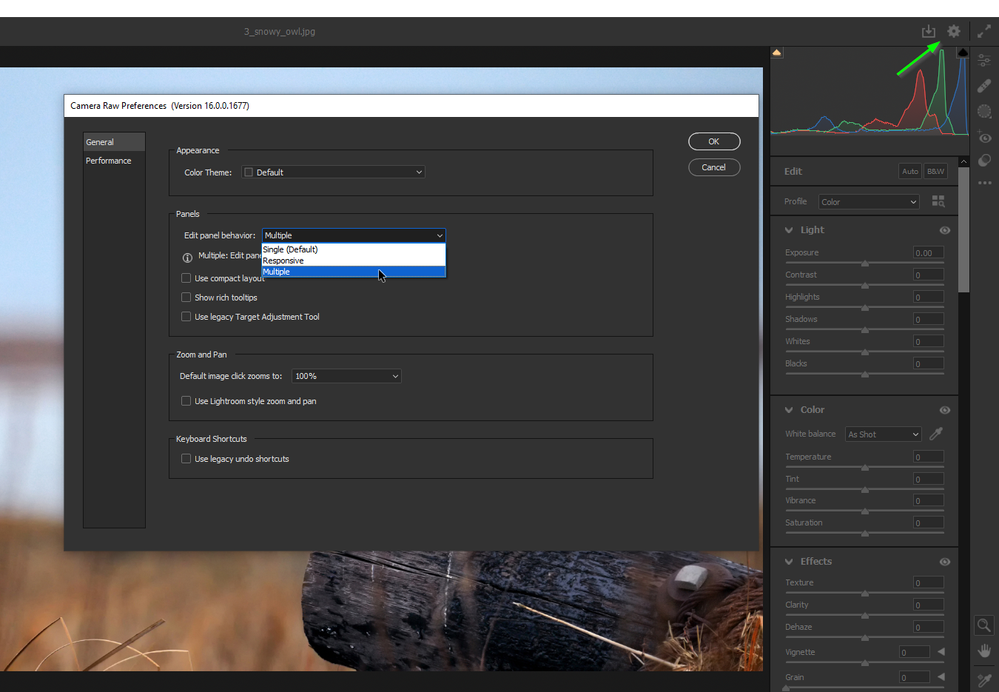This screenshot has height=692, width=999.
Task: Toggle full screen mode arrows icon
Action: pyautogui.click(x=984, y=32)
